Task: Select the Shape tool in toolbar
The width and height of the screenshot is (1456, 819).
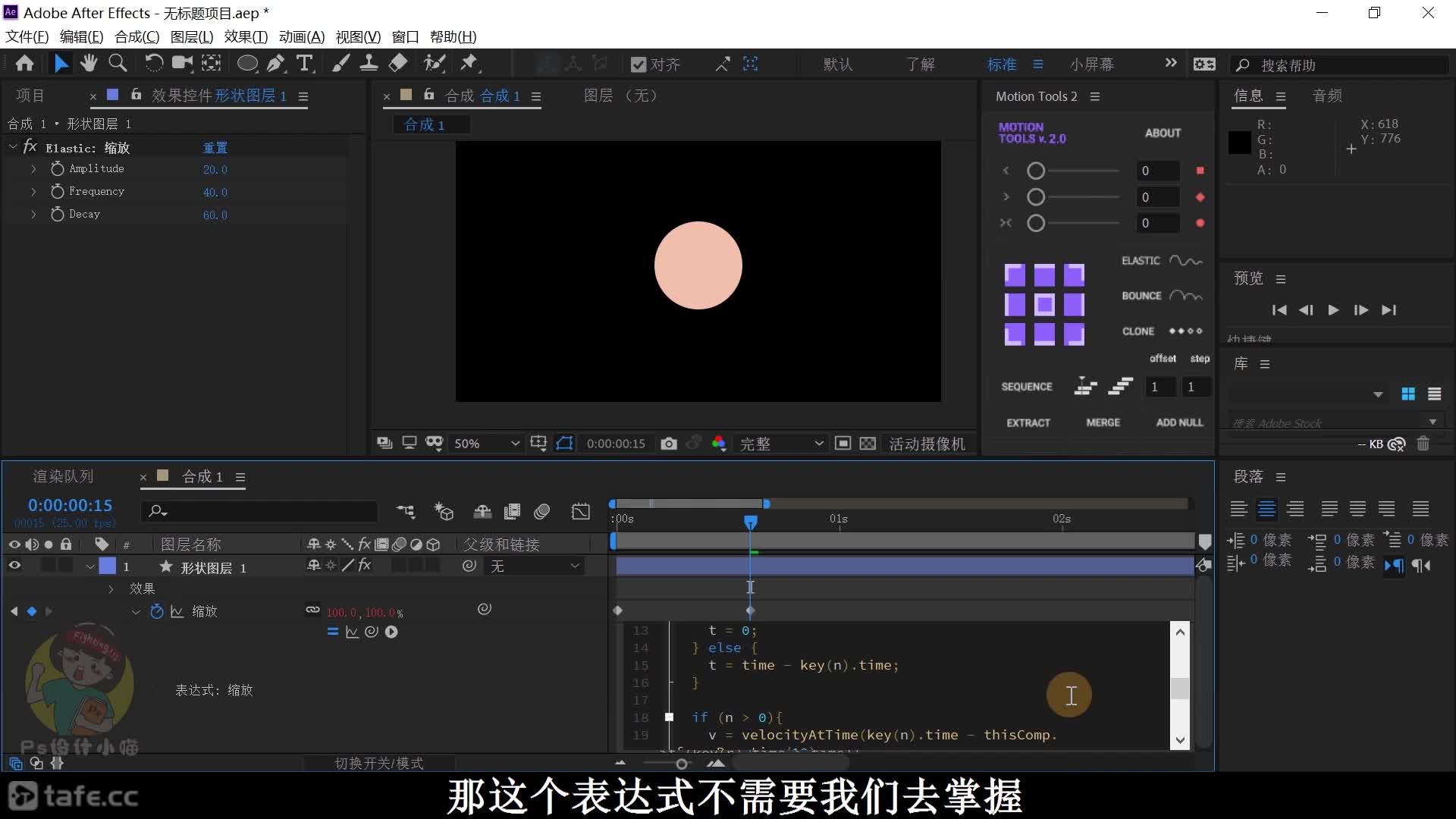Action: (x=247, y=63)
